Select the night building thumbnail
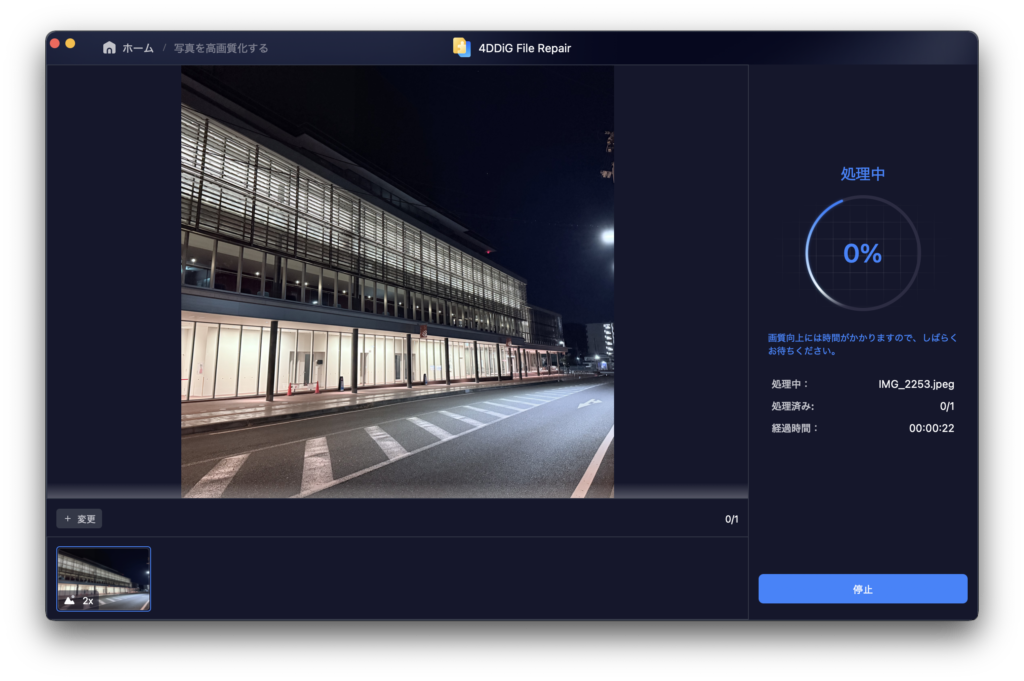The width and height of the screenshot is (1024, 681). click(x=103, y=578)
